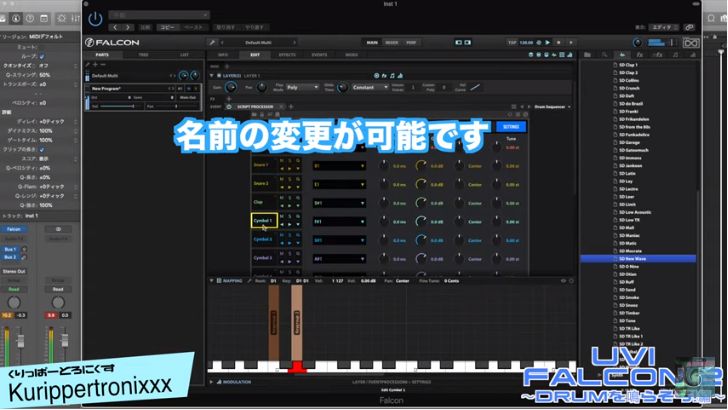Add event processor with plus beside Script Processor
Viewport: 728px width, 410px height.
[291, 107]
